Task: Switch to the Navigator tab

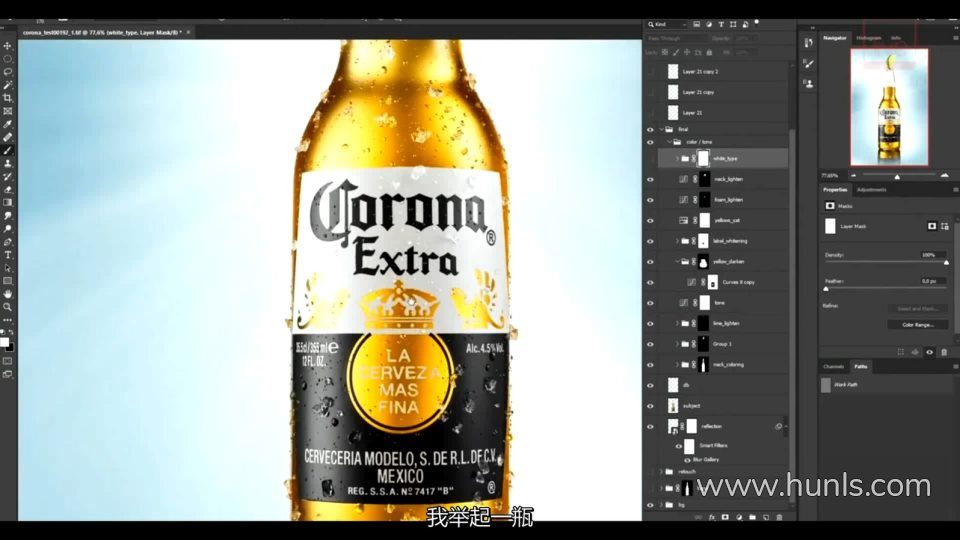Action: pos(834,38)
